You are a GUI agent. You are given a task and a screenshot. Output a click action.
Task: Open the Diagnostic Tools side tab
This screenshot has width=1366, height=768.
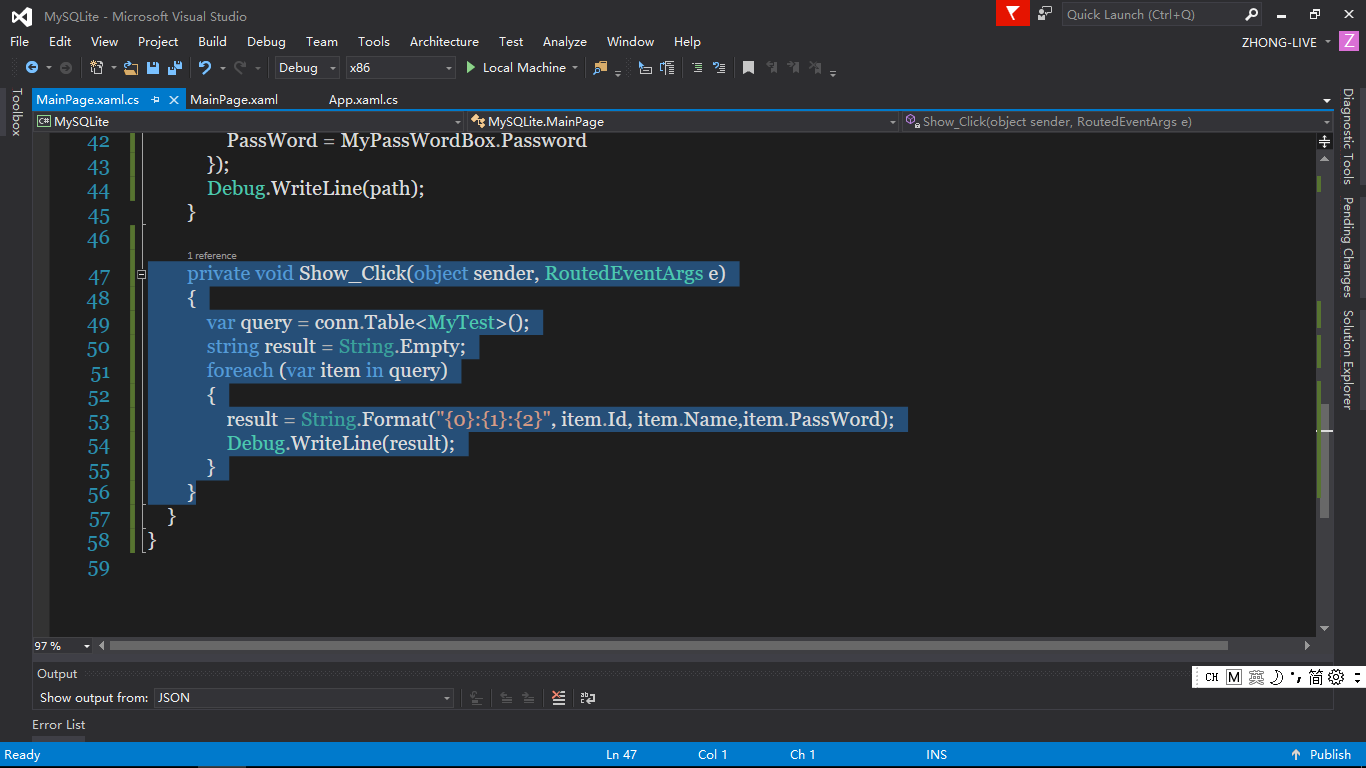(x=1348, y=137)
